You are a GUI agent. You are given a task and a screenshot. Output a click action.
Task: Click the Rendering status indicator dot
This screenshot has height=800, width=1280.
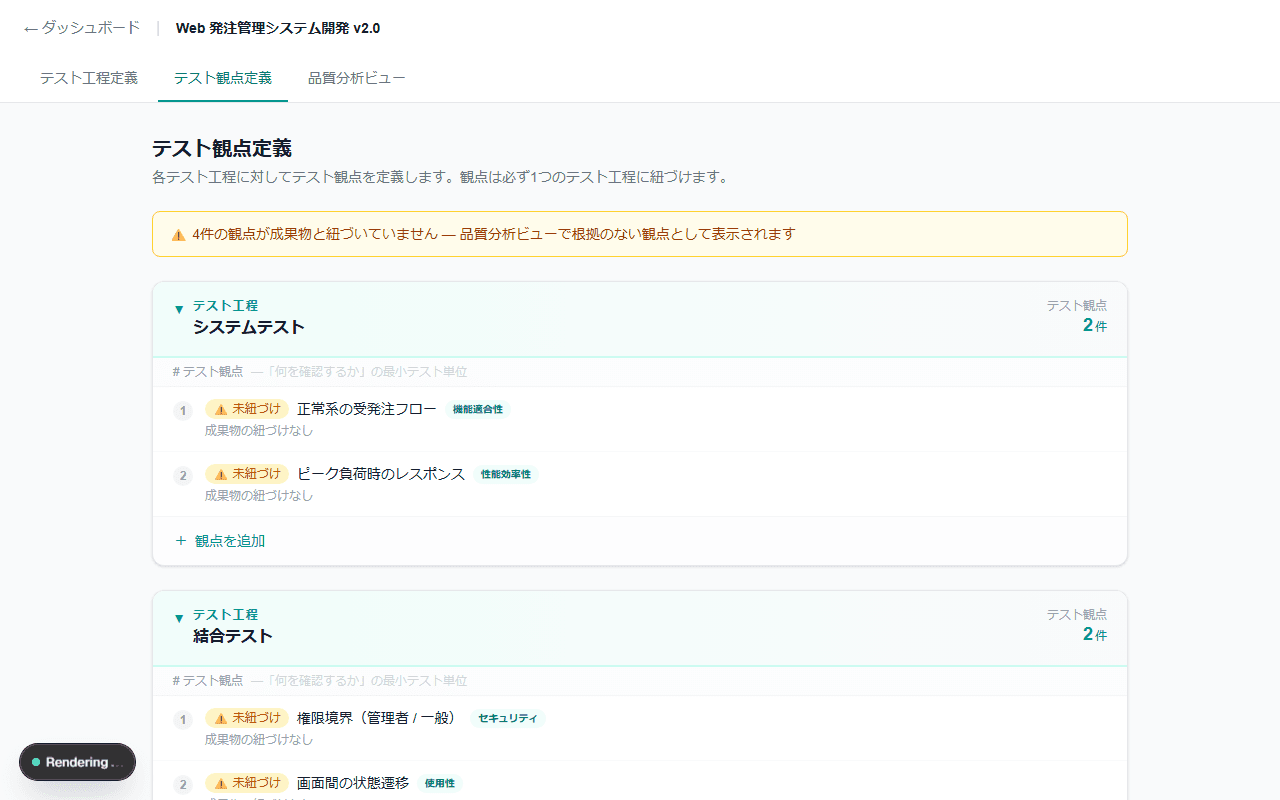tap(35, 762)
